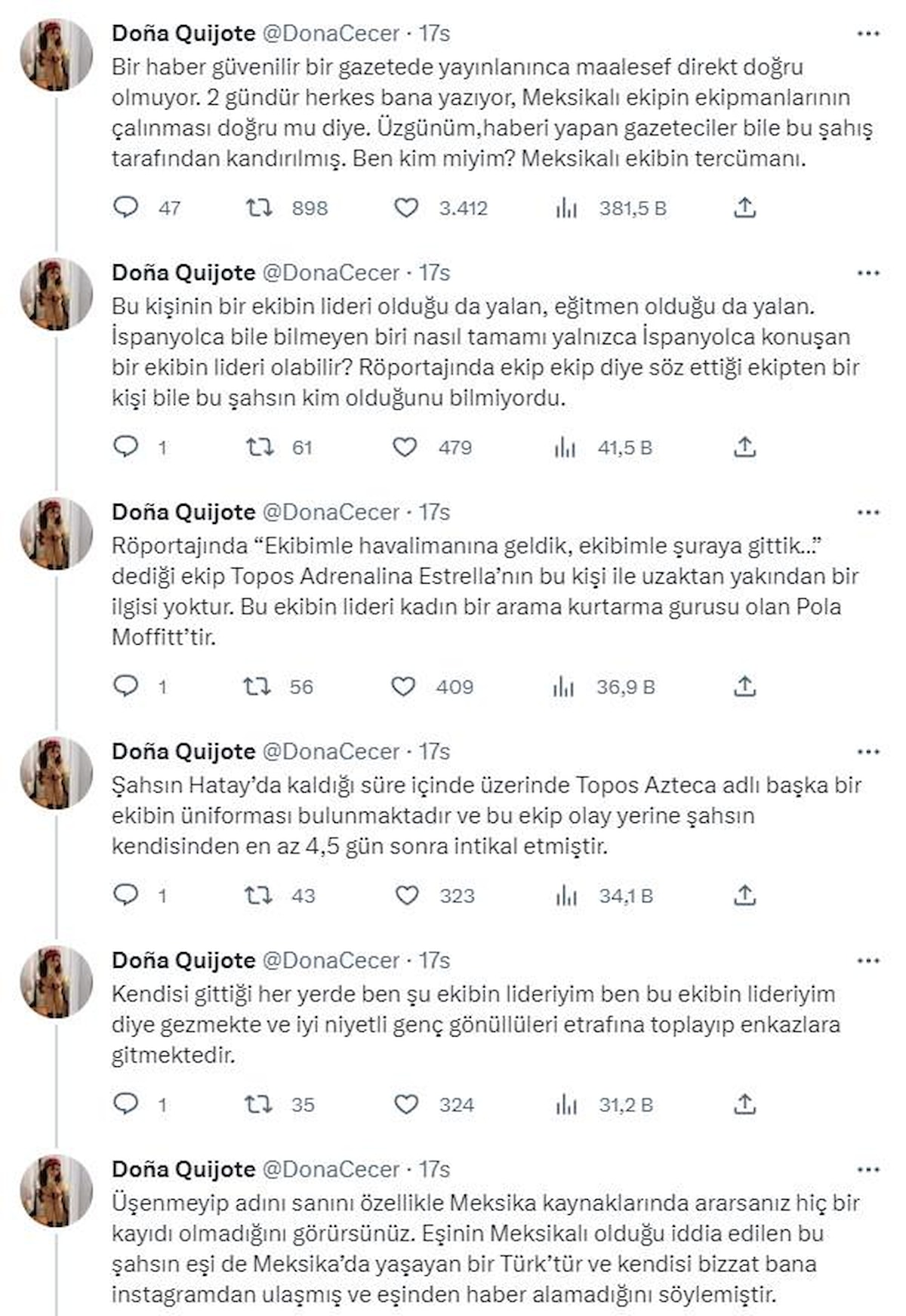Share the first tweet in thread

pyautogui.click(x=744, y=208)
